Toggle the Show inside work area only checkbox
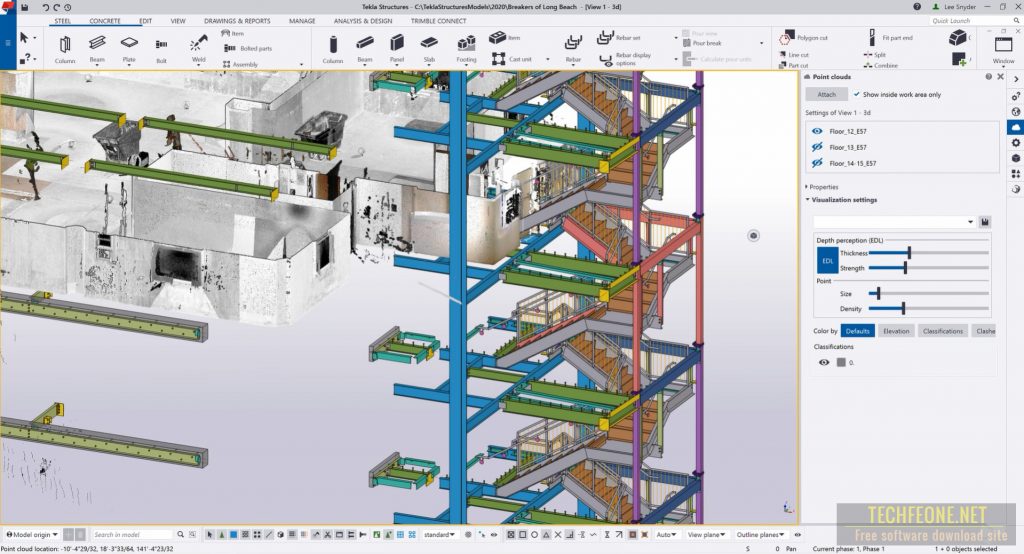The image size is (1024, 554). (x=856, y=94)
